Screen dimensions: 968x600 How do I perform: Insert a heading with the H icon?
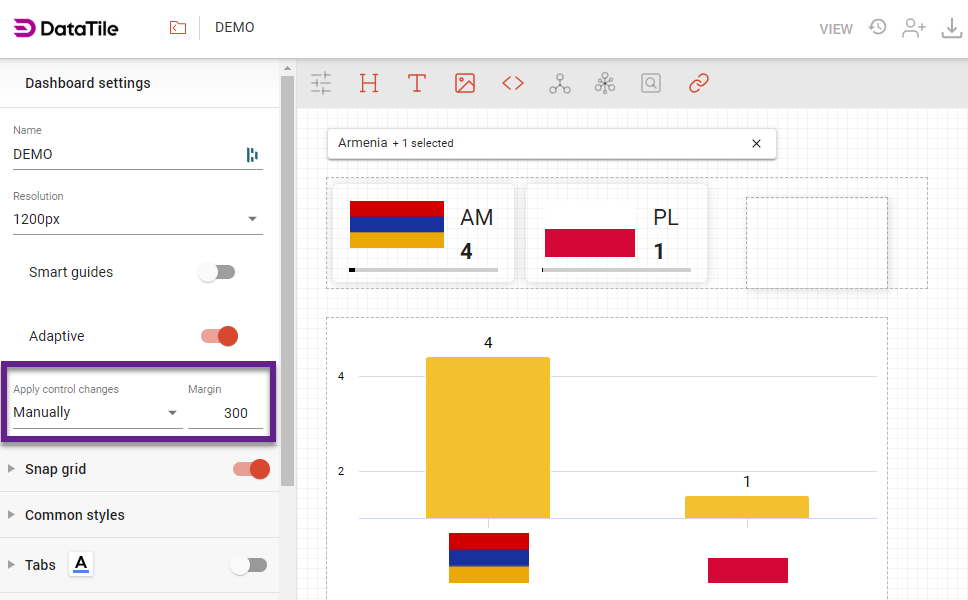tap(369, 83)
